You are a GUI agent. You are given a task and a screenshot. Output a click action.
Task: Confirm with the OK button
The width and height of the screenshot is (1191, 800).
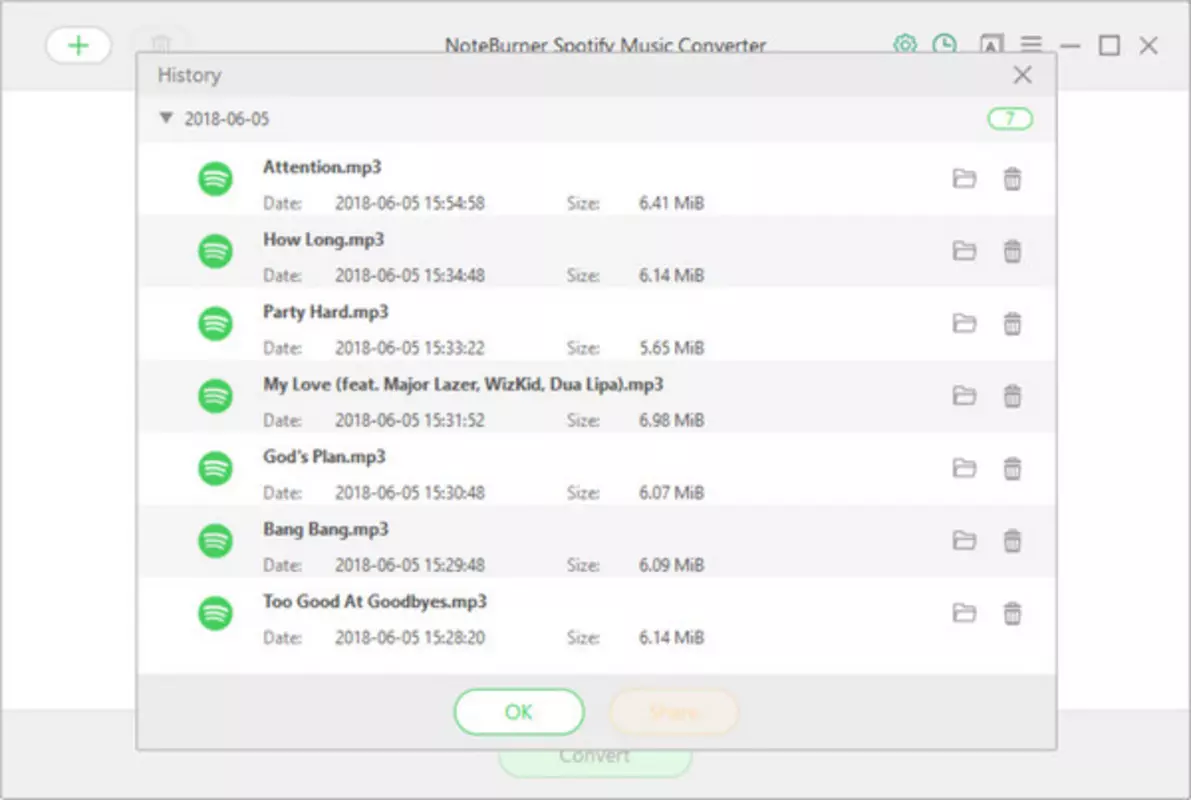point(519,712)
